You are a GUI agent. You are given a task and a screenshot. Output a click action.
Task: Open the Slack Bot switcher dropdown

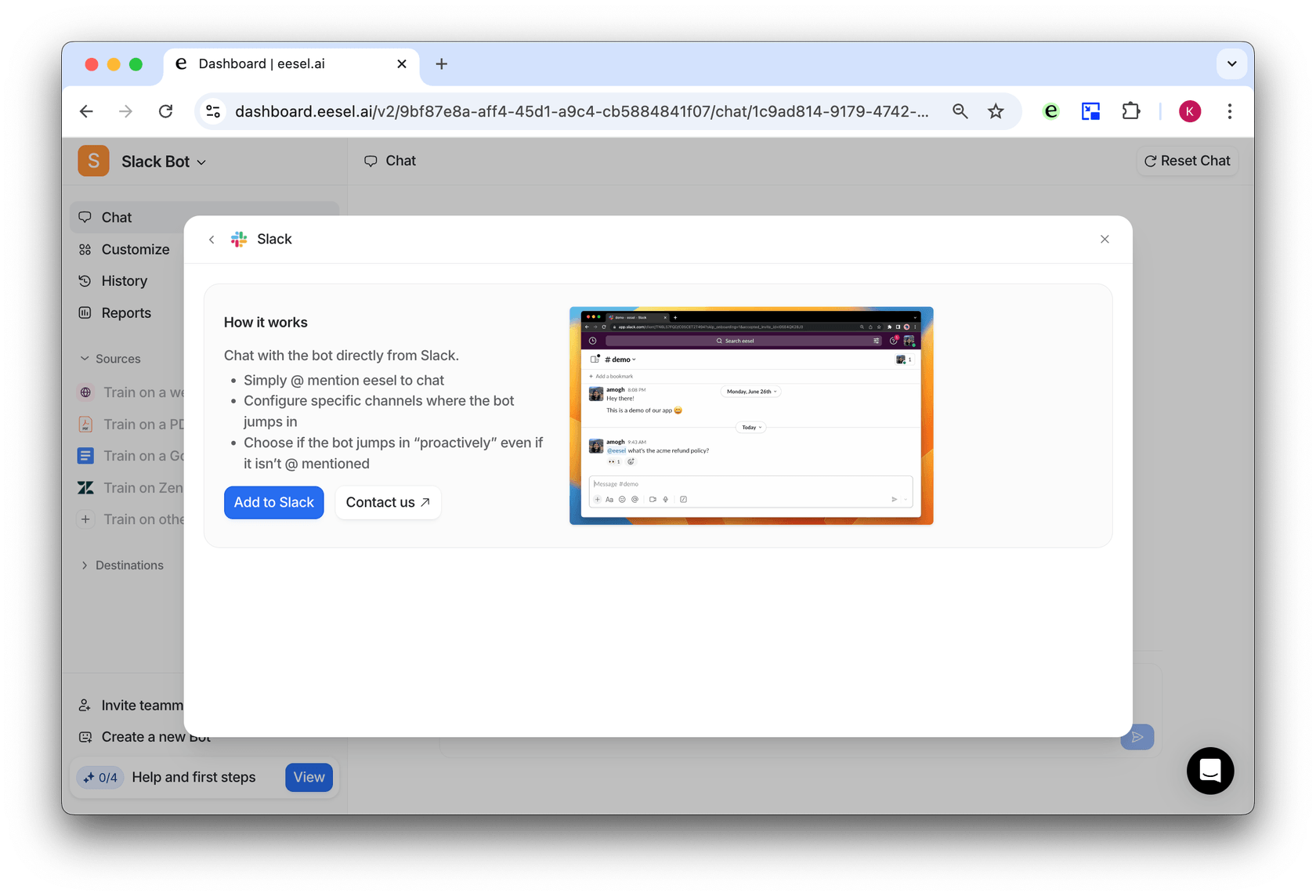(163, 161)
